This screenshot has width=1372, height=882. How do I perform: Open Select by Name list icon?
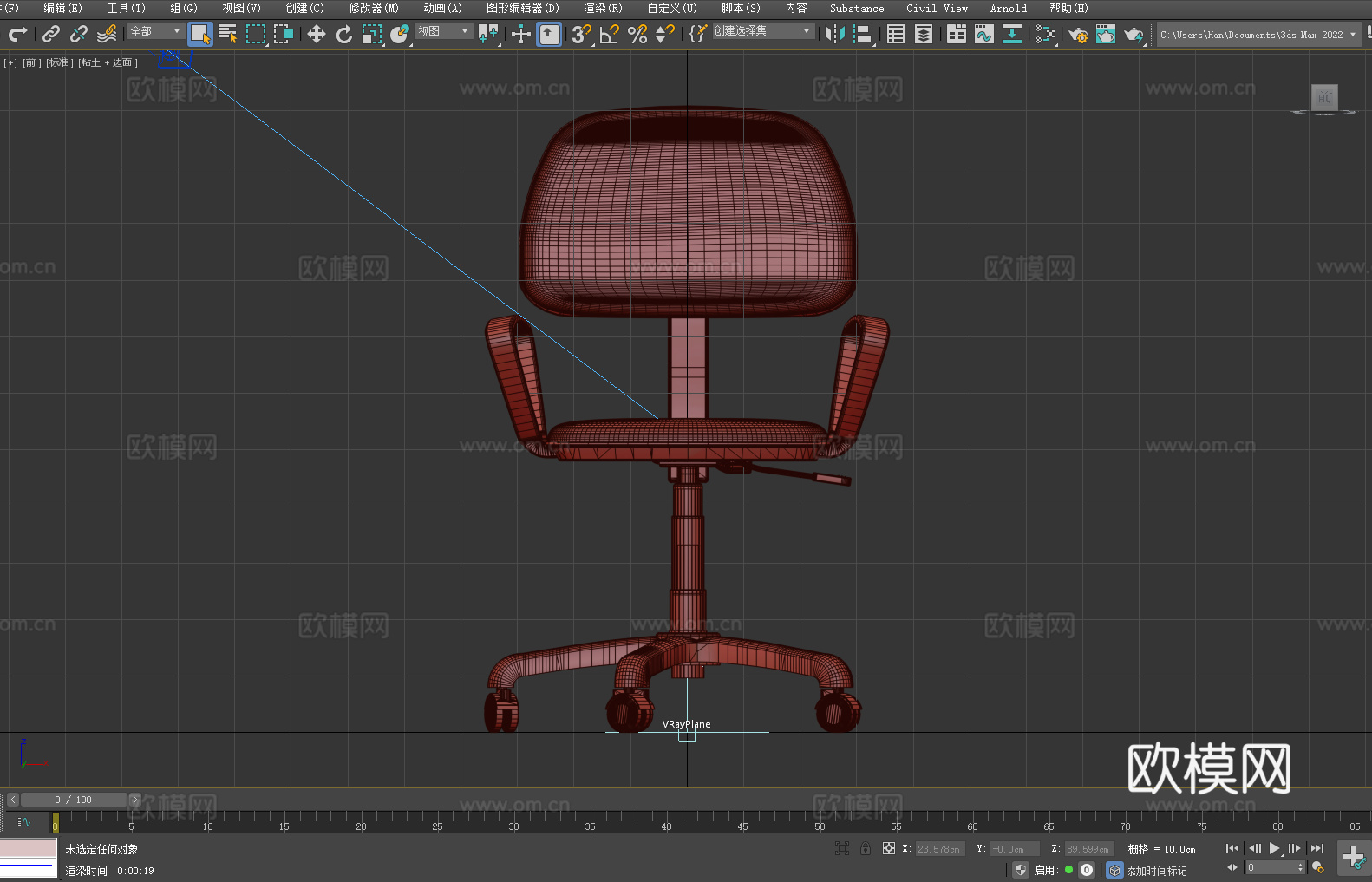coord(228,34)
